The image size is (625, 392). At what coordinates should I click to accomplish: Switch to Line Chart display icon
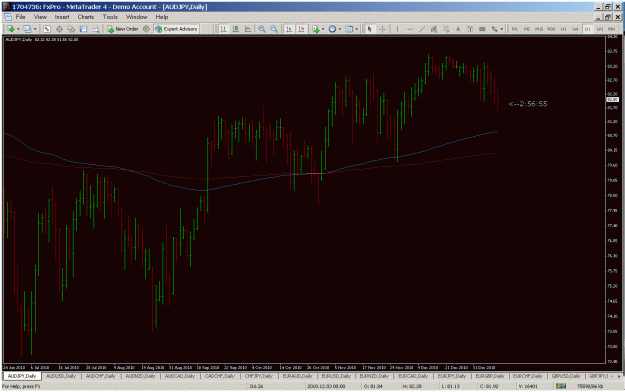248,29
